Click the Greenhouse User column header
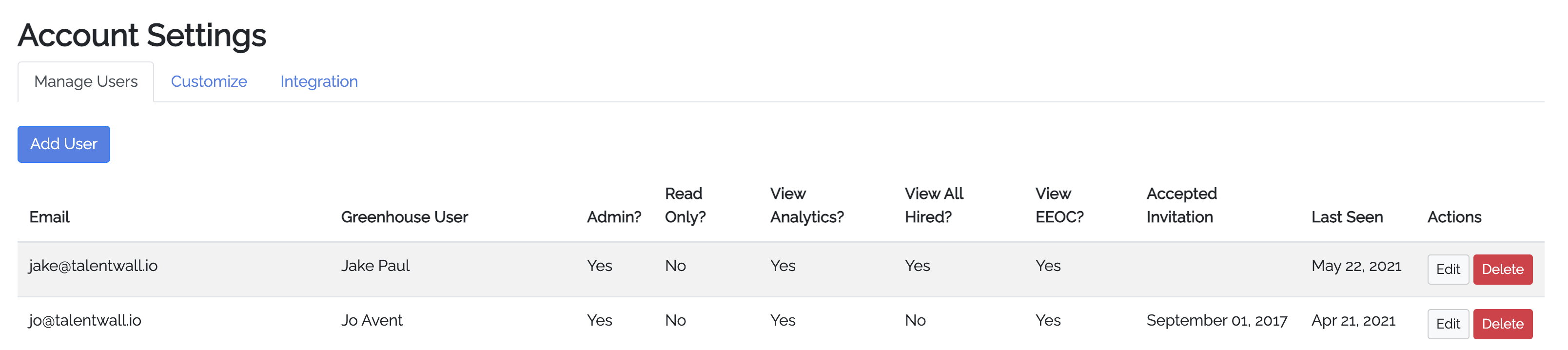Screen dimensions: 1568x350 (x=404, y=217)
